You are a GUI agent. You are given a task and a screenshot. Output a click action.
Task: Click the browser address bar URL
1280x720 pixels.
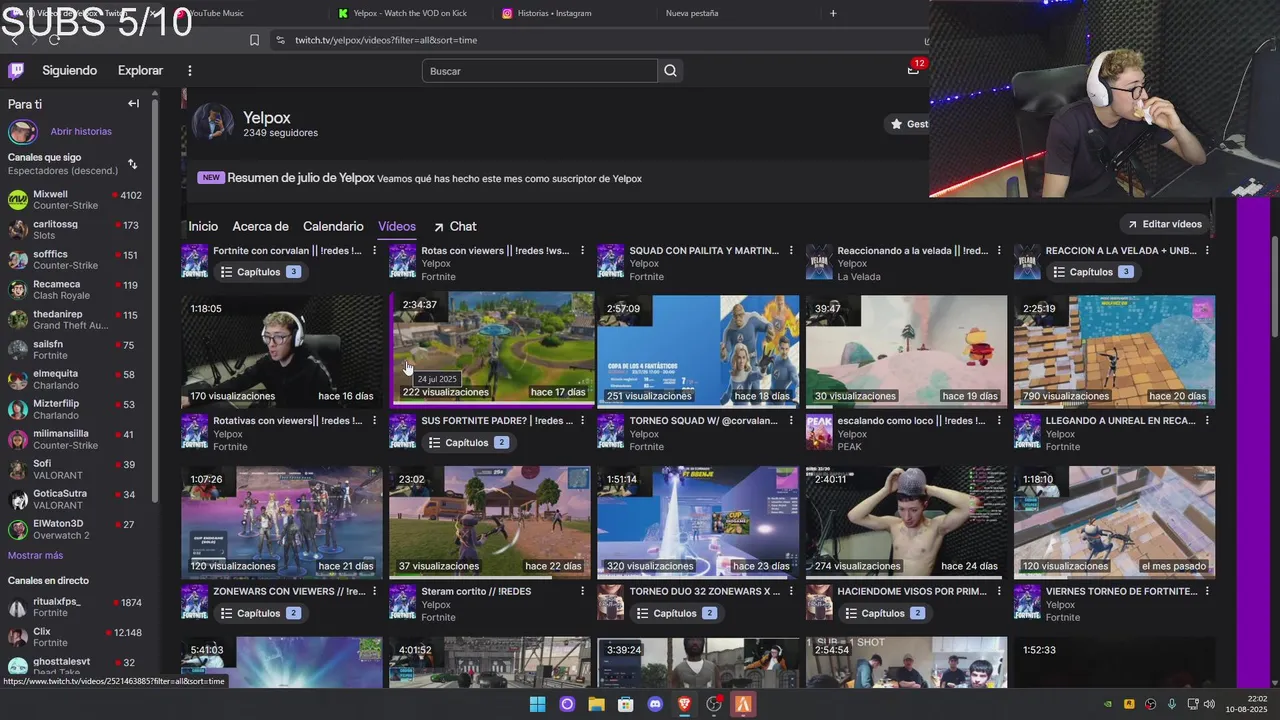coord(386,40)
